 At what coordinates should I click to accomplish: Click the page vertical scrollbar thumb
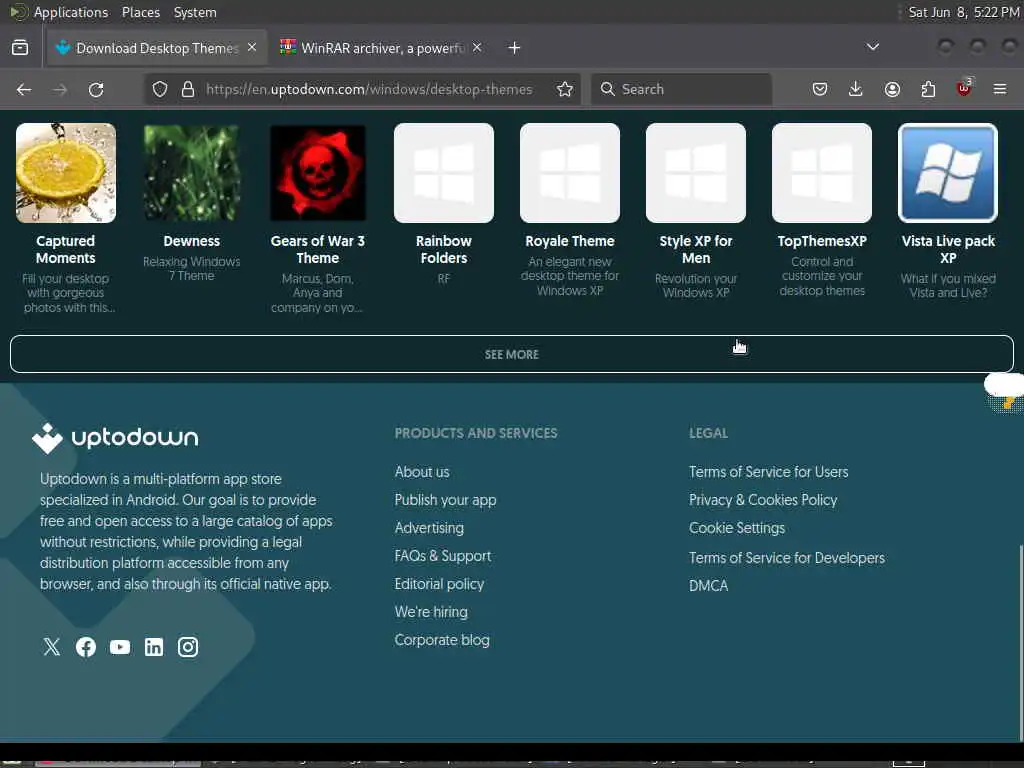(x=1020, y=642)
